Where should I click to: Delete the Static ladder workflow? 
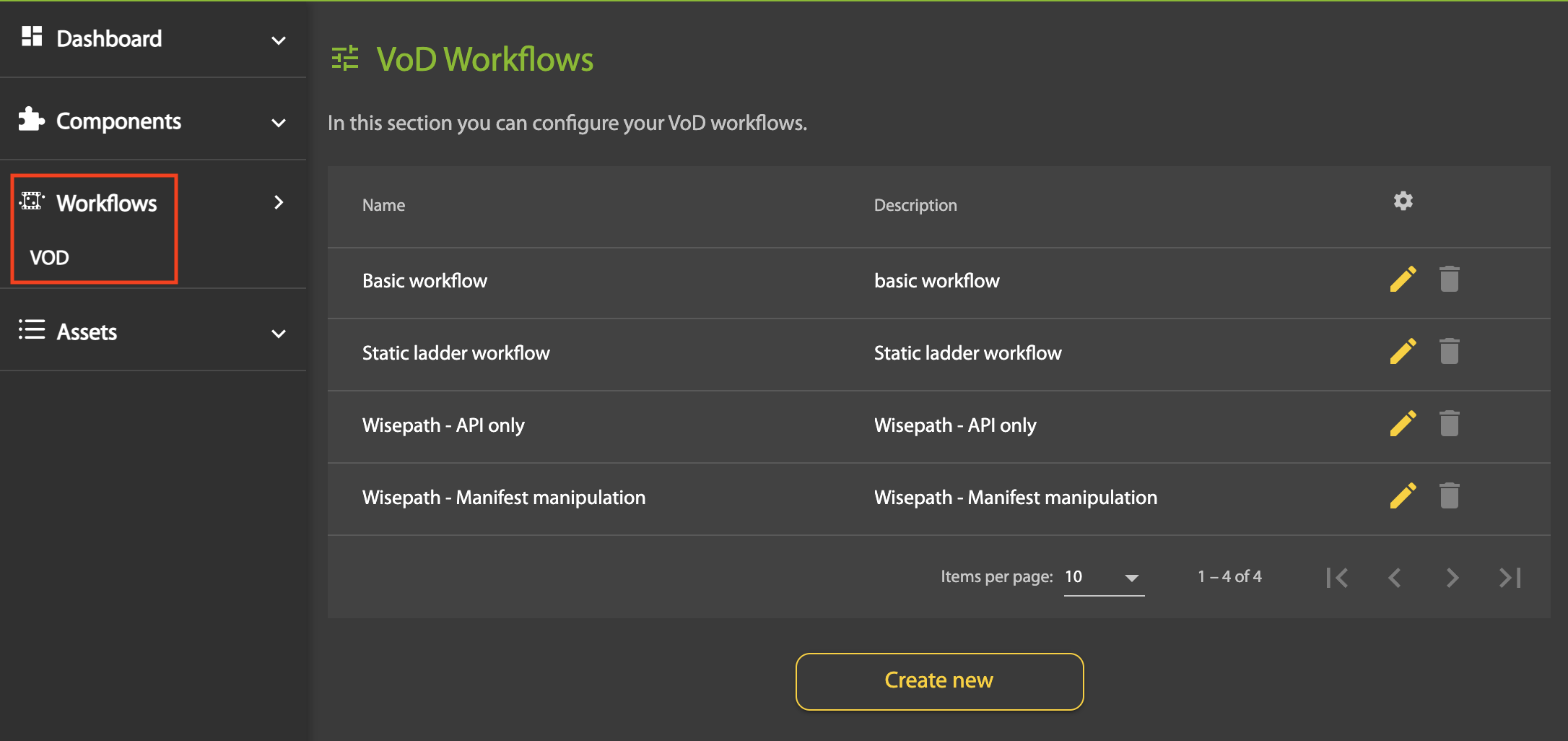coord(1449,352)
